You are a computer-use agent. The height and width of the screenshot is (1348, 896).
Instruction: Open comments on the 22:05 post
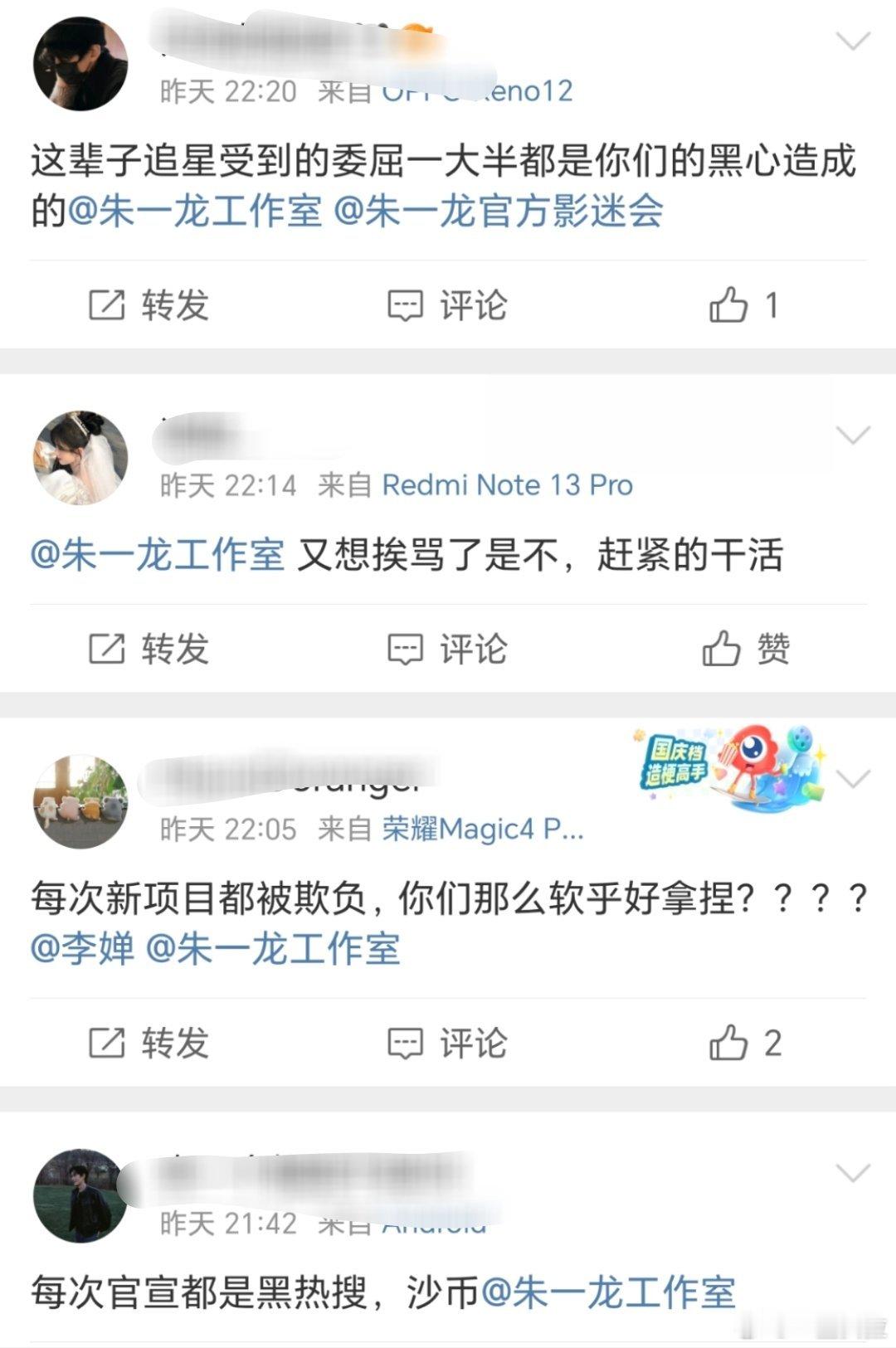(447, 1043)
